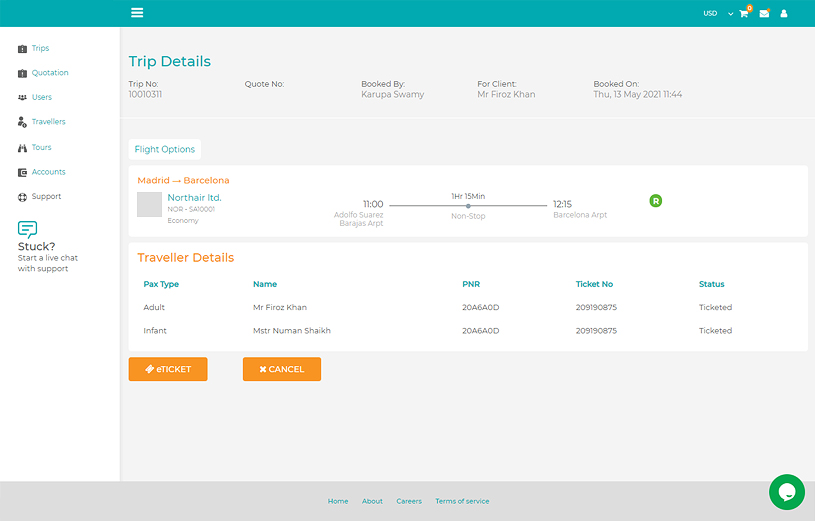Click the 11:00 departure time
The height and width of the screenshot is (521, 815).
[x=373, y=204]
